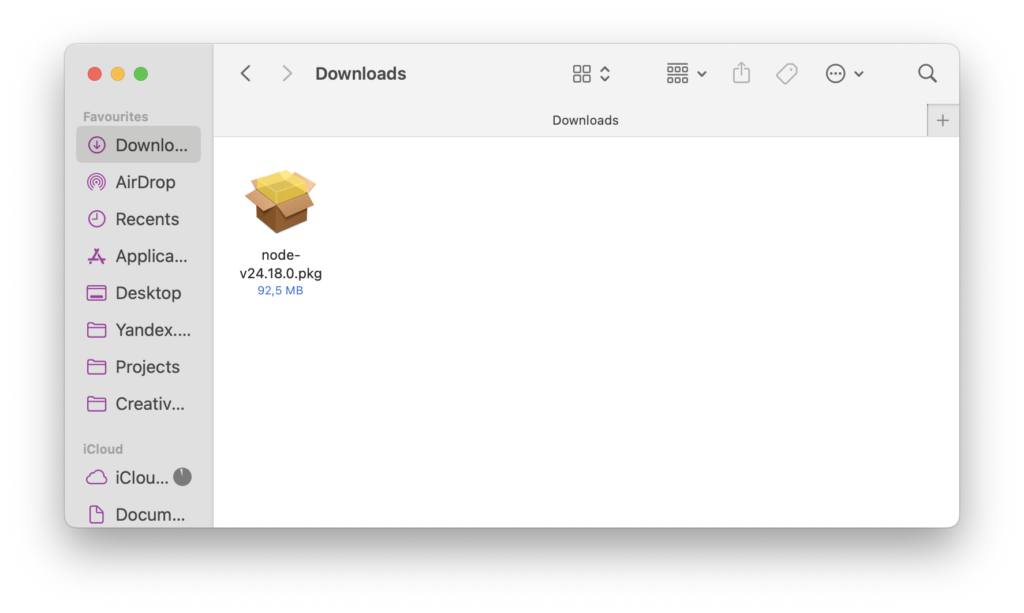Click the Downloads window title
This screenshot has width=1024, height=613.
(360, 74)
